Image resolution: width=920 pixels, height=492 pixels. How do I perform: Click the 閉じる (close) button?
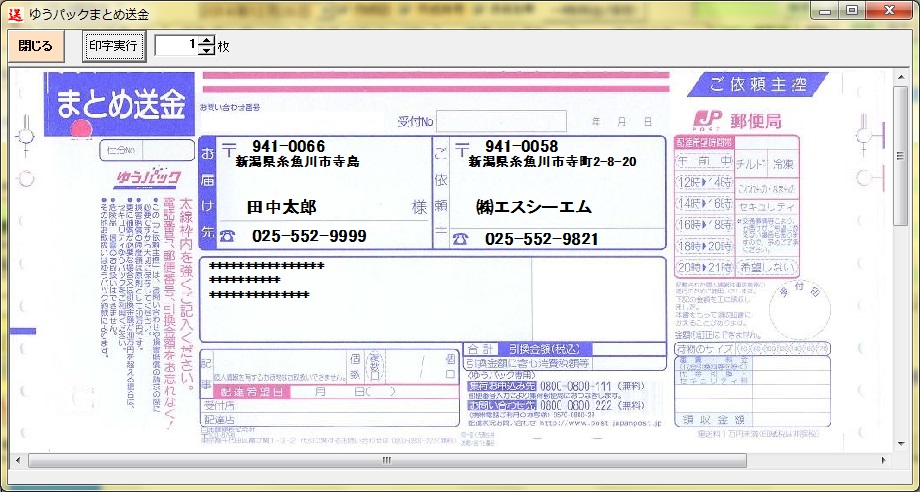(36, 46)
